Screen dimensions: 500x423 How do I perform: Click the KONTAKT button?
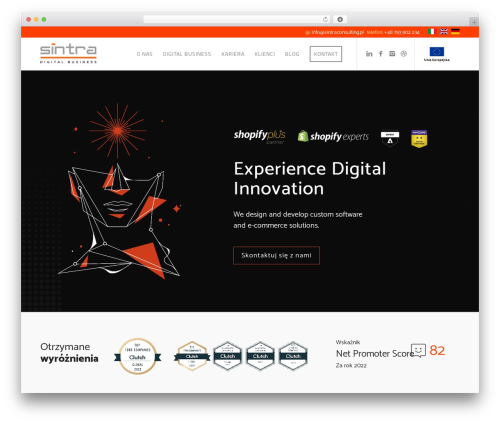[326, 54]
